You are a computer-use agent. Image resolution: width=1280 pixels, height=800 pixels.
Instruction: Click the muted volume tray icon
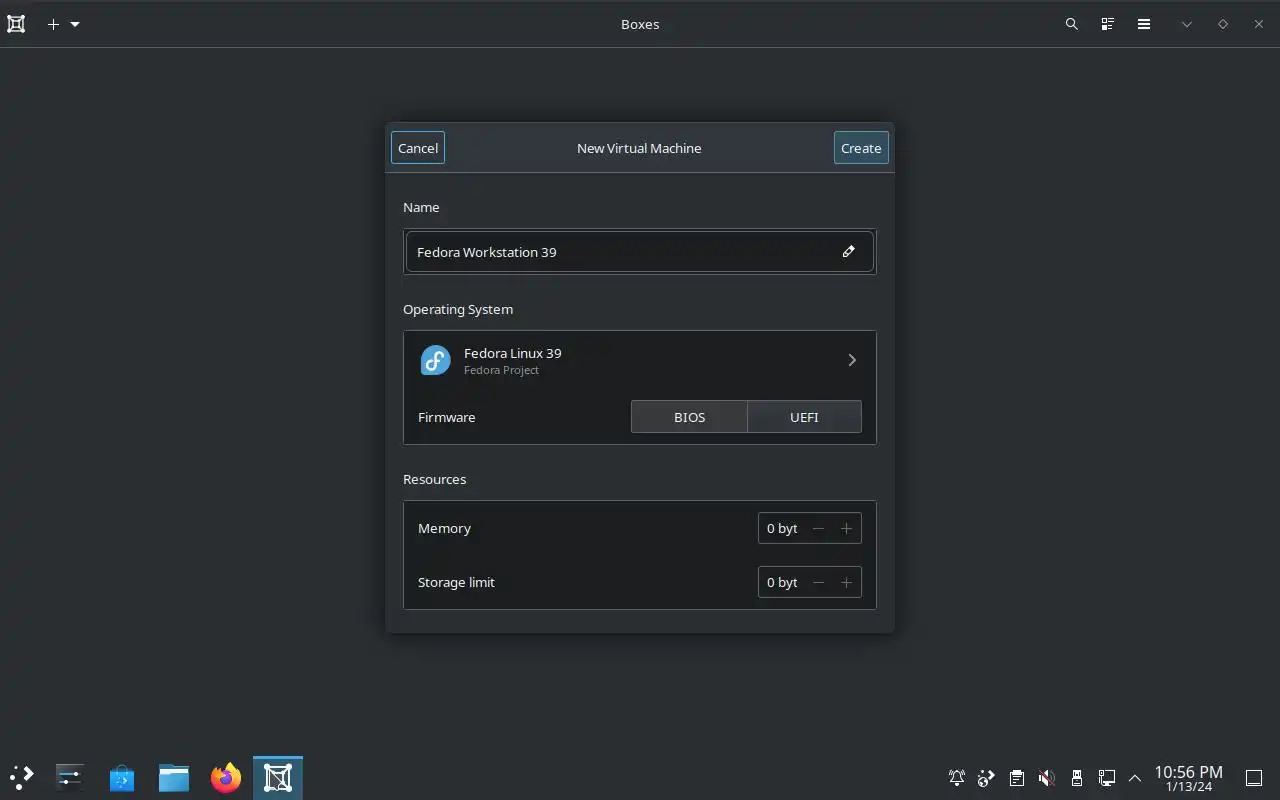1047,777
